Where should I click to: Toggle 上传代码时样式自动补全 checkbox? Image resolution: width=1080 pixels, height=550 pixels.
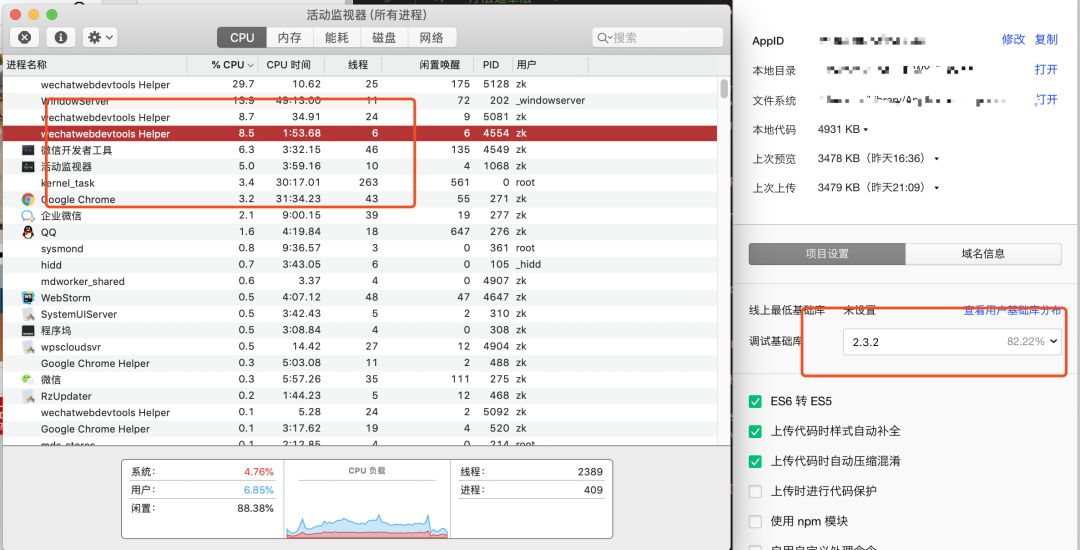755,432
